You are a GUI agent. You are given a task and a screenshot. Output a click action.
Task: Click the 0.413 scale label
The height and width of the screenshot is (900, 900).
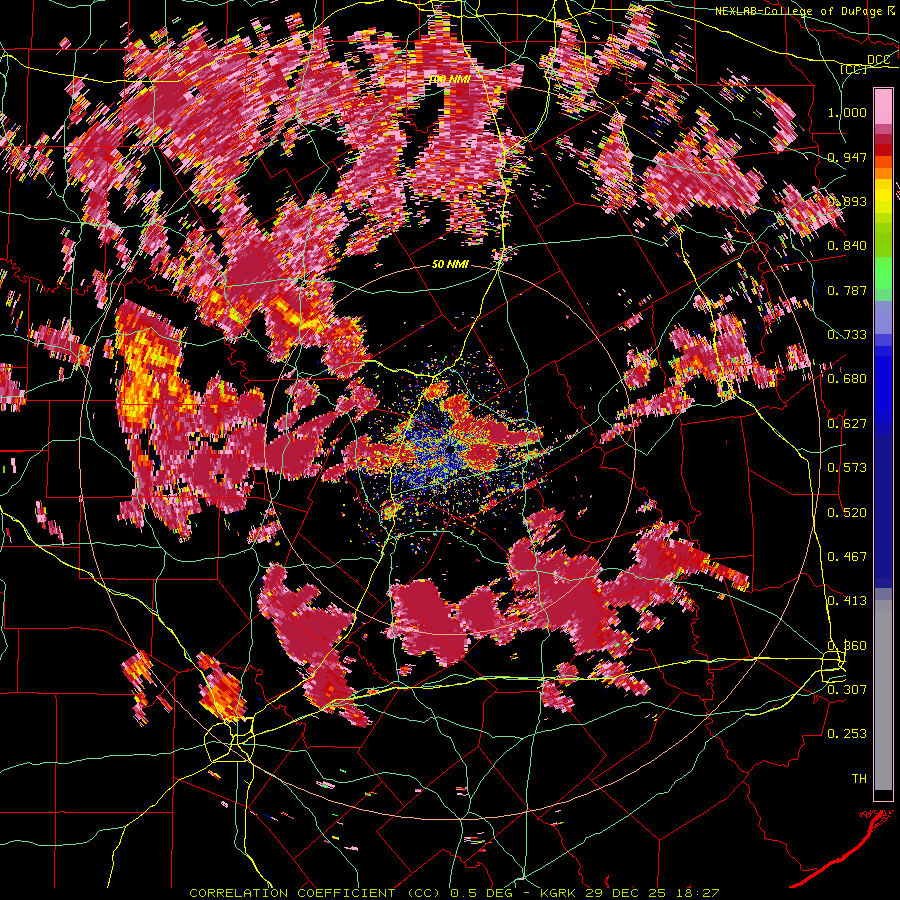point(847,601)
